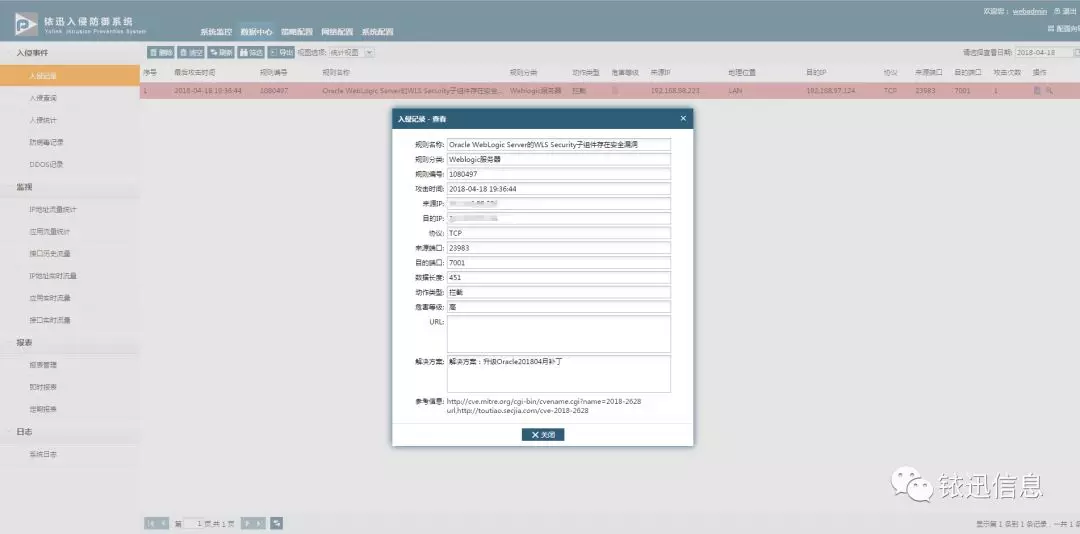
Task: Click the pagination refresh icon
Action: pyautogui.click(x=277, y=524)
